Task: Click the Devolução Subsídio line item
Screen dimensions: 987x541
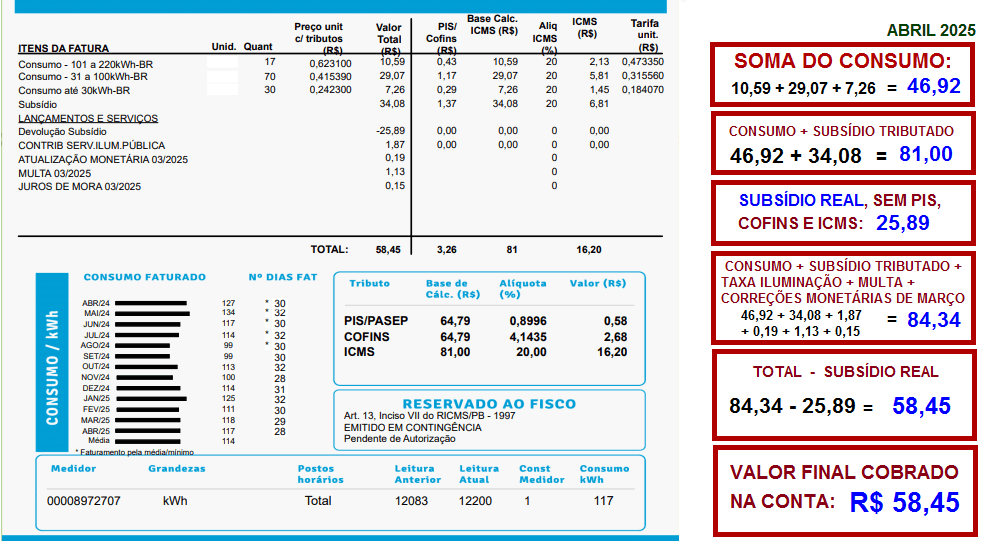Action: tap(62, 131)
